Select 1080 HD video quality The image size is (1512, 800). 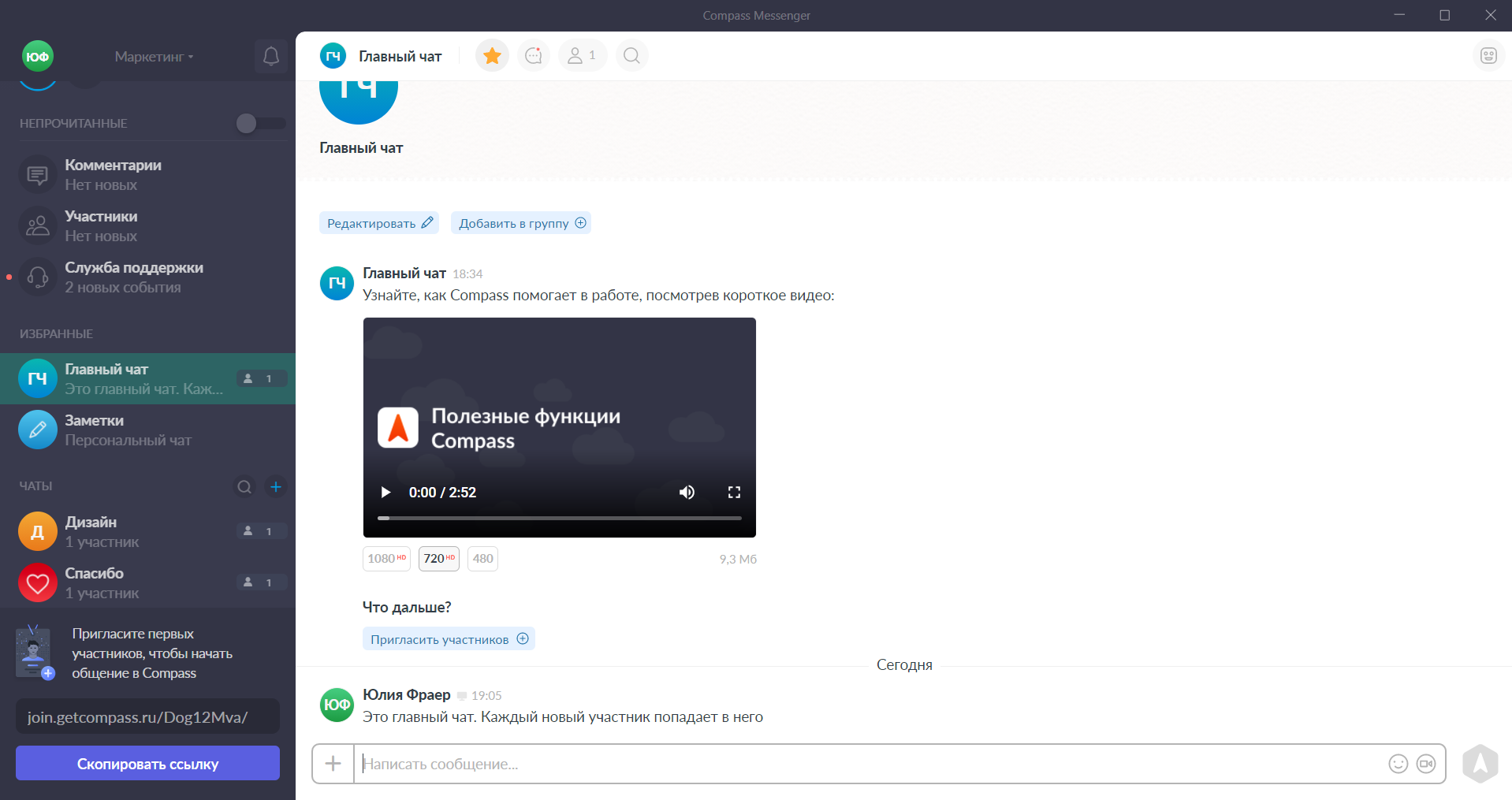pyautogui.click(x=386, y=559)
